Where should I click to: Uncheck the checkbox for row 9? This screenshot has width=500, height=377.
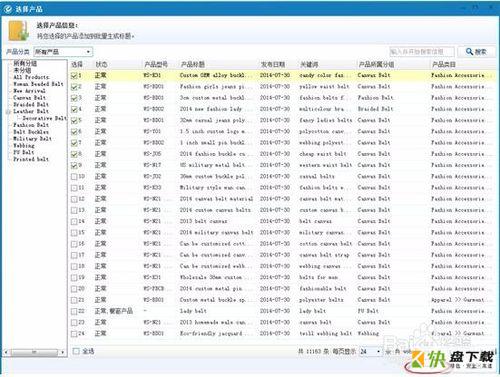tap(74, 165)
